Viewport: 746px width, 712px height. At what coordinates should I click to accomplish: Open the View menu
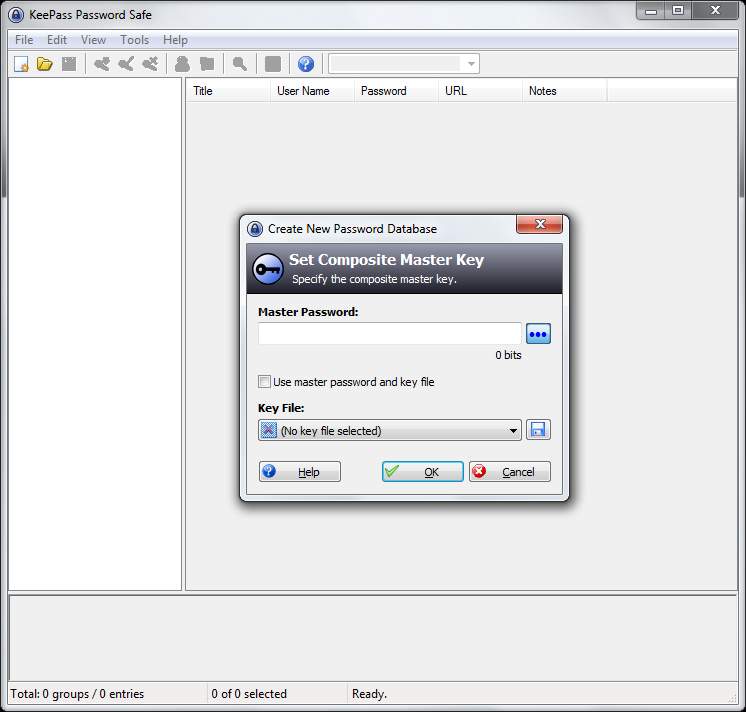tap(93, 40)
